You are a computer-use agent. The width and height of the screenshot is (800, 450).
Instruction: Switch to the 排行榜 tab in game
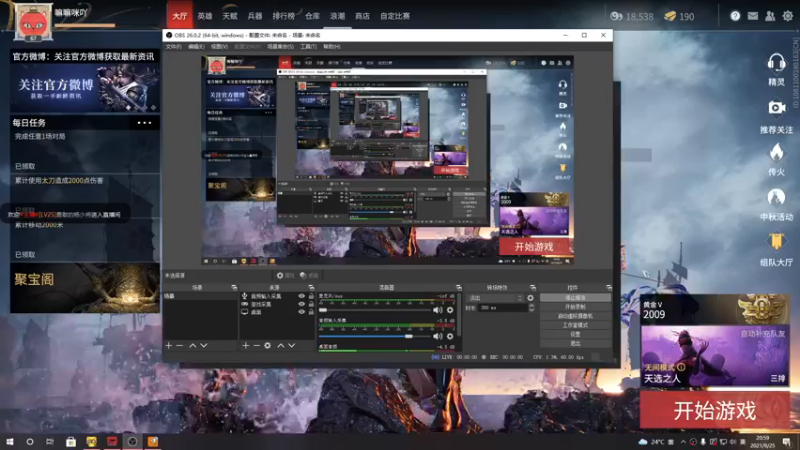click(284, 16)
